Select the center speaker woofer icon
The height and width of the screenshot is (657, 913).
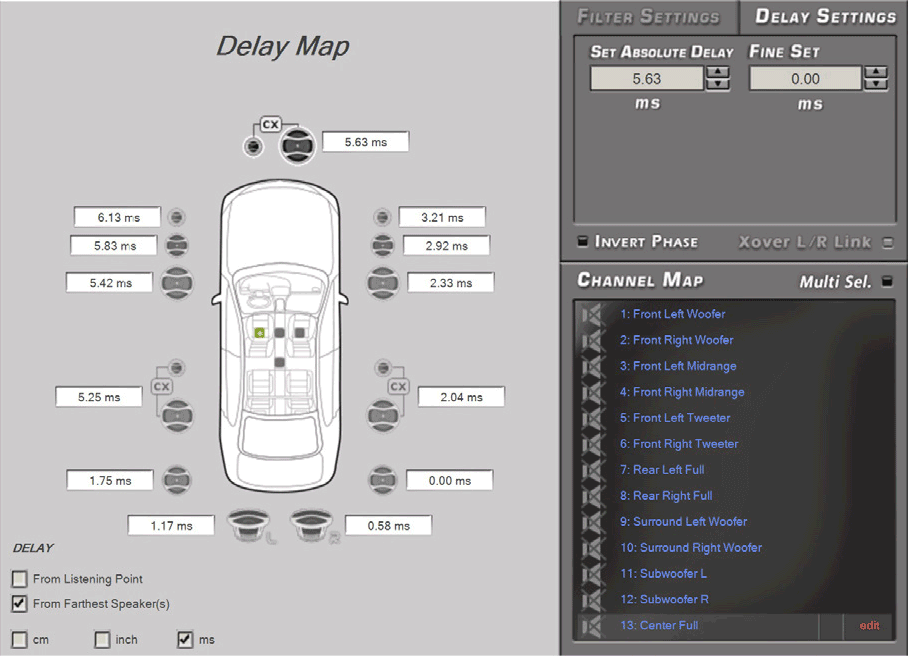point(297,146)
